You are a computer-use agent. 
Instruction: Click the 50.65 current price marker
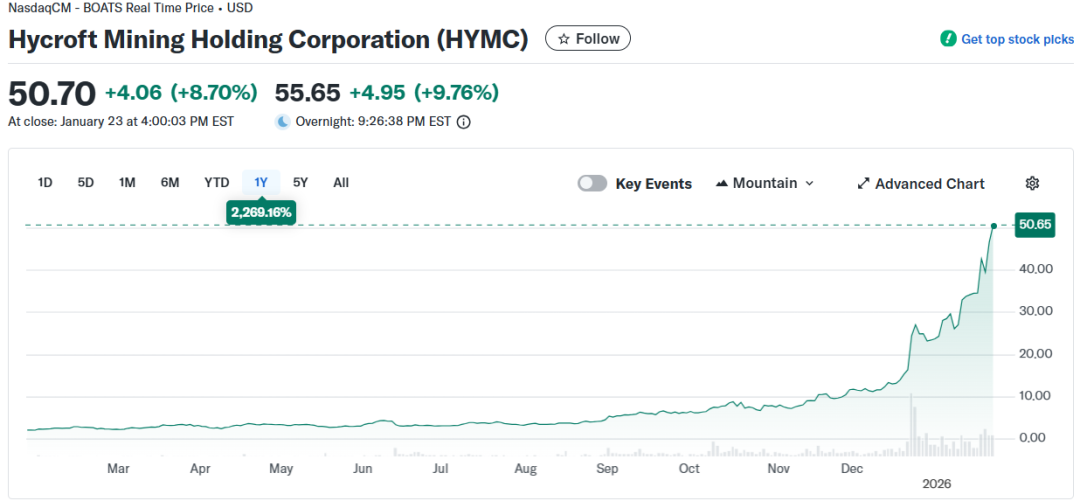coord(1034,225)
